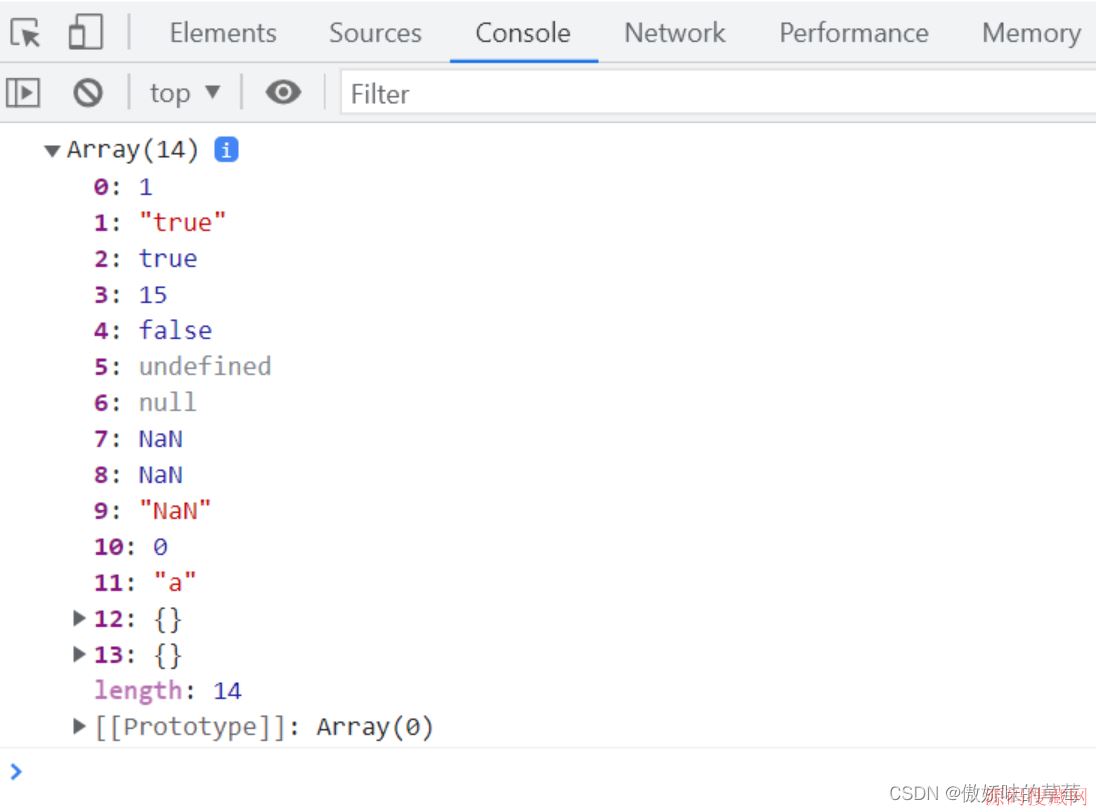Select the Performance tab

point(853,33)
